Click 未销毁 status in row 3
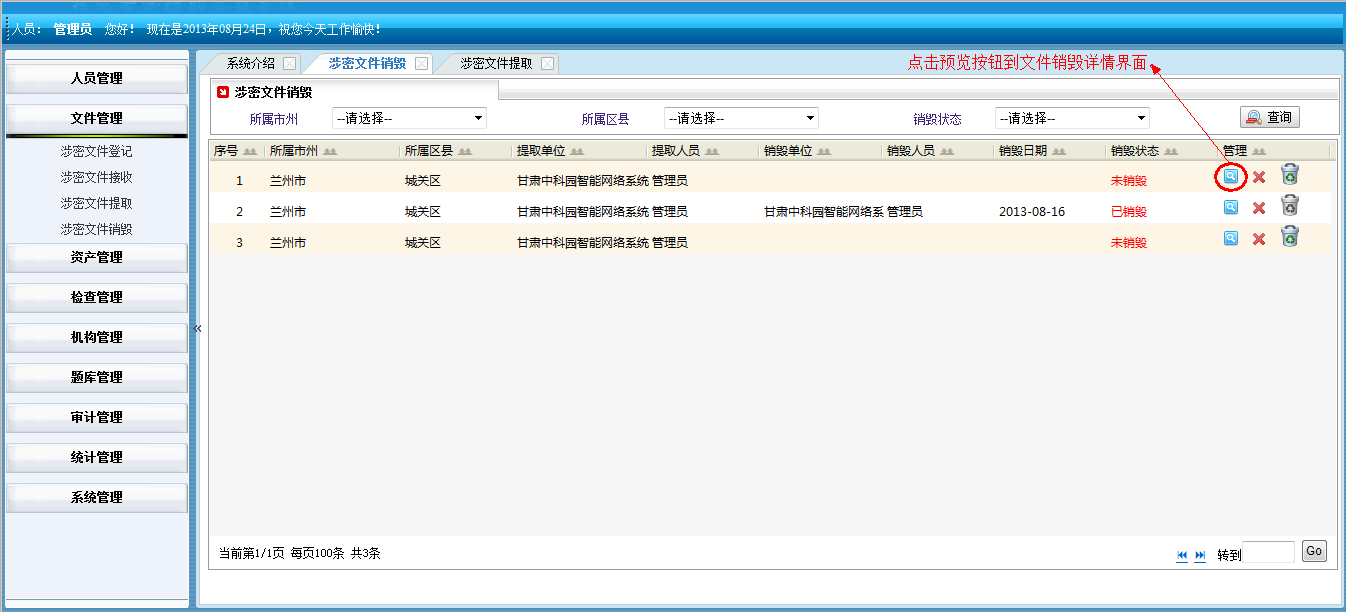Image resolution: width=1346 pixels, height=612 pixels. [x=1129, y=243]
